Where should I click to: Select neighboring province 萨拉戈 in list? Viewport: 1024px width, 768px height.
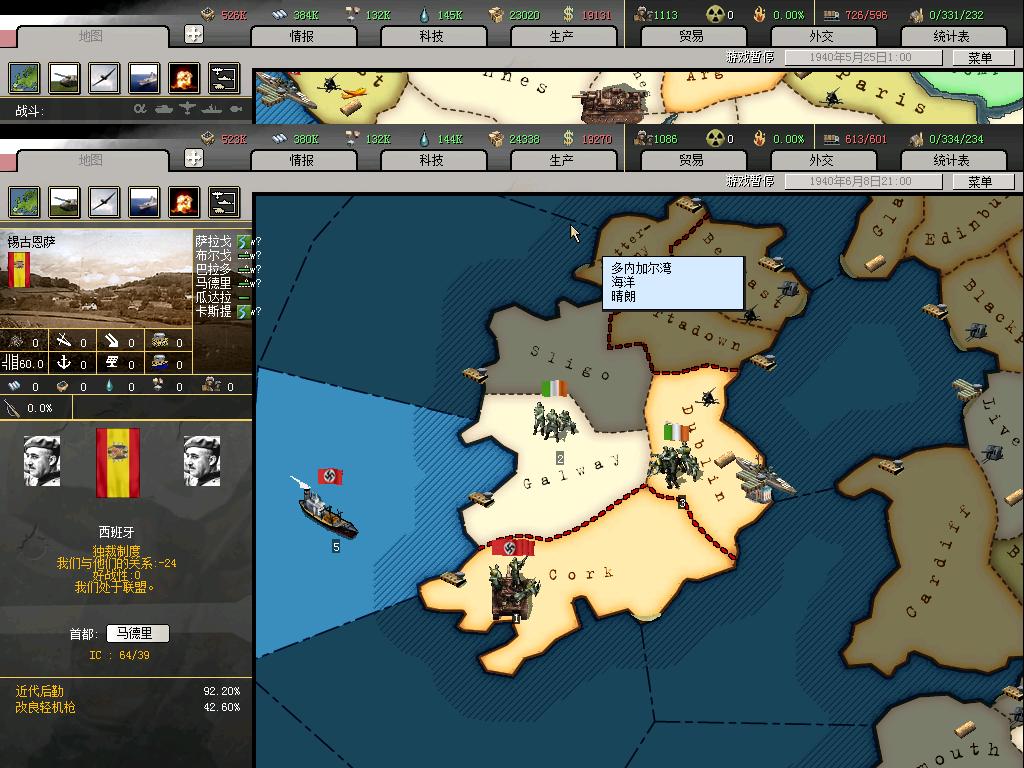coord(214,242)
